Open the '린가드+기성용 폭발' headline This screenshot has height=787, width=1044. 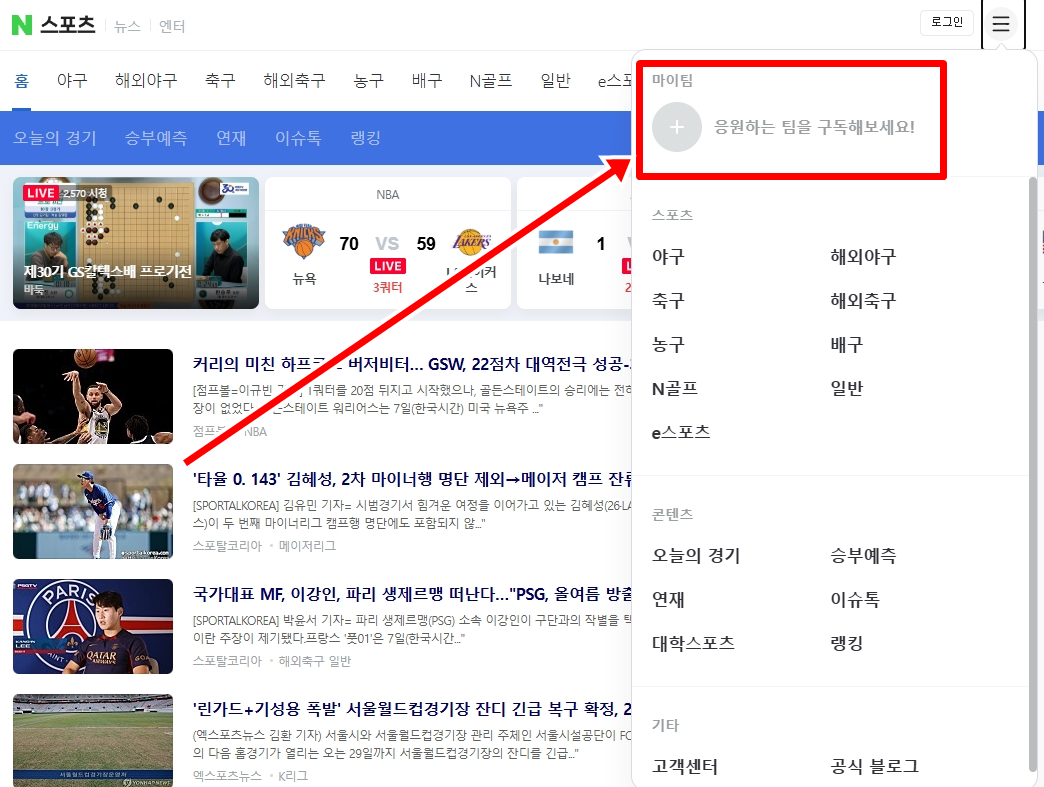412,709
